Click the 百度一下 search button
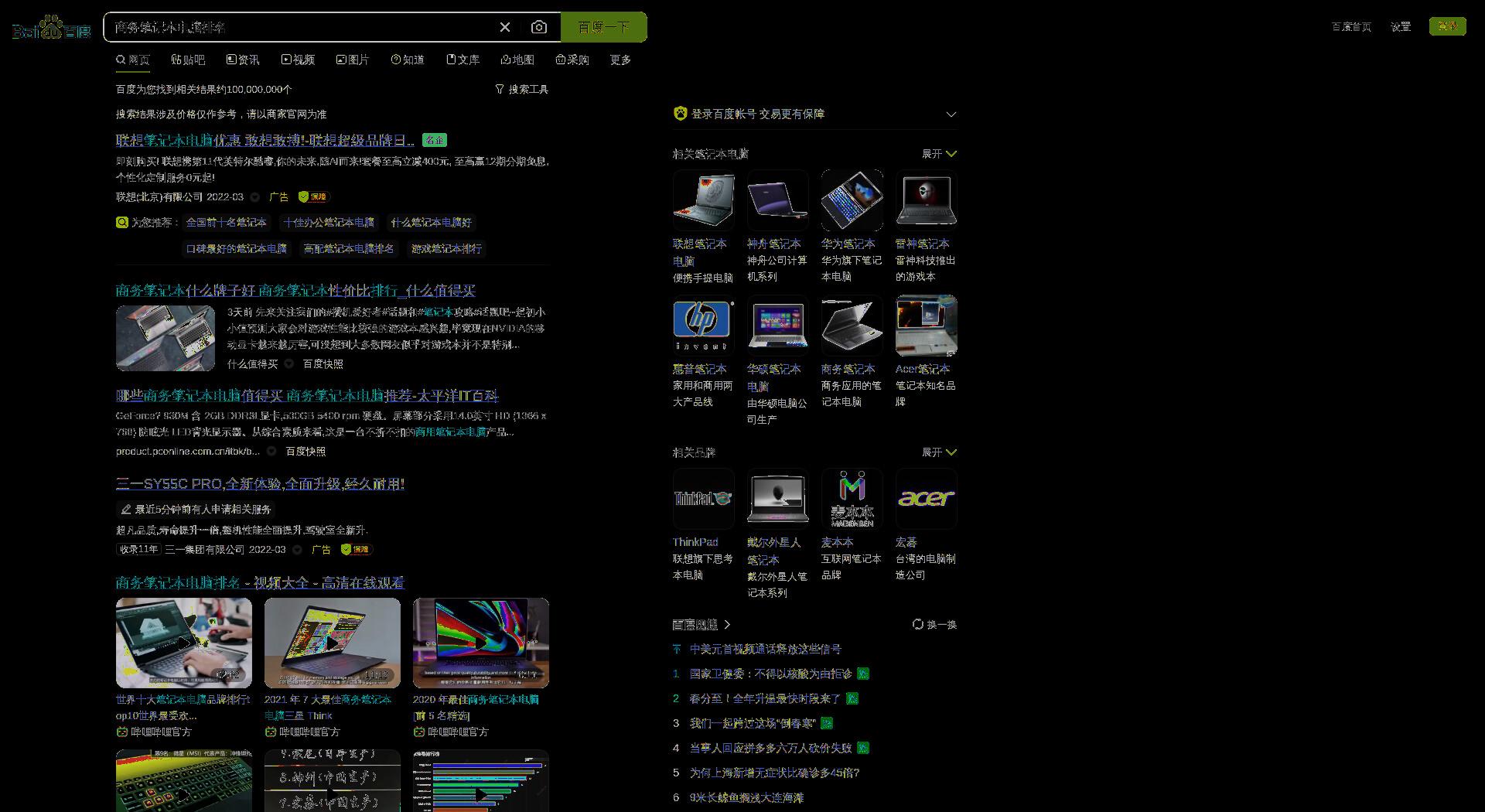Screen dimensions: 1485x812 (x=604, y=27)
